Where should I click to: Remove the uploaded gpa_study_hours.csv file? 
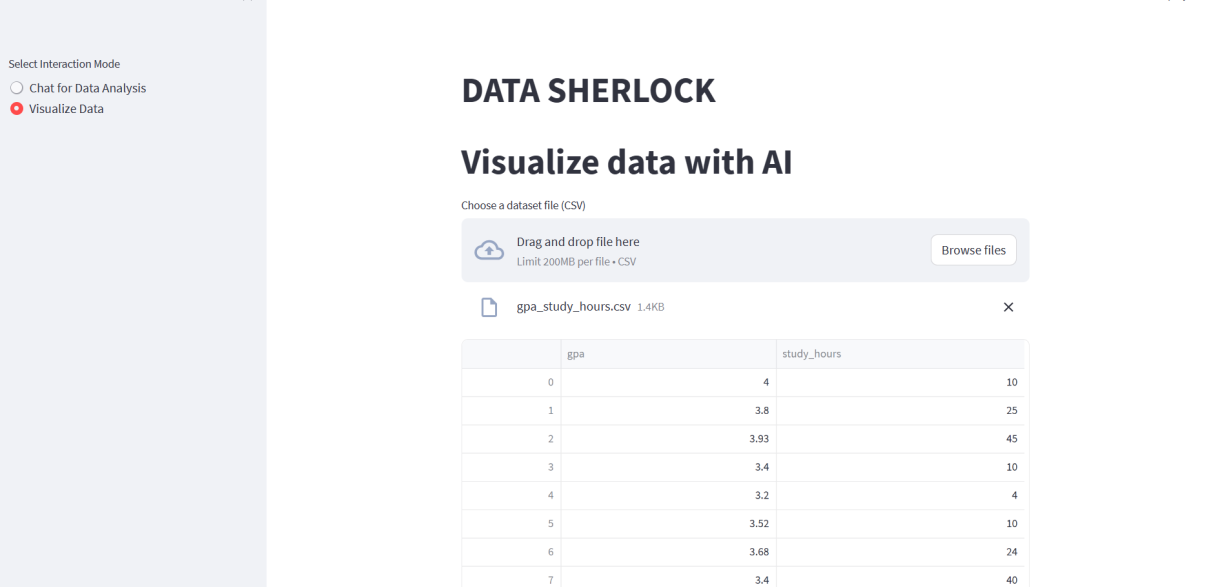(1008, 307)
